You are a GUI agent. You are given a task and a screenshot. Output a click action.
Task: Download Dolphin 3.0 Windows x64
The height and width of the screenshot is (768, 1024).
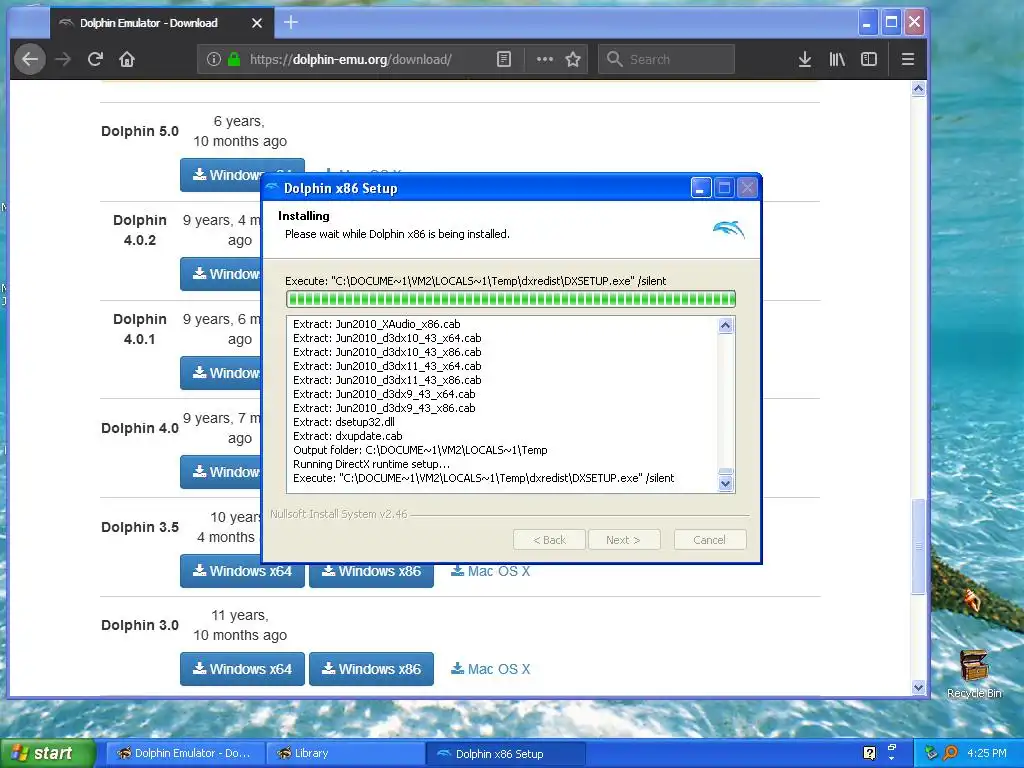[242, 669]
